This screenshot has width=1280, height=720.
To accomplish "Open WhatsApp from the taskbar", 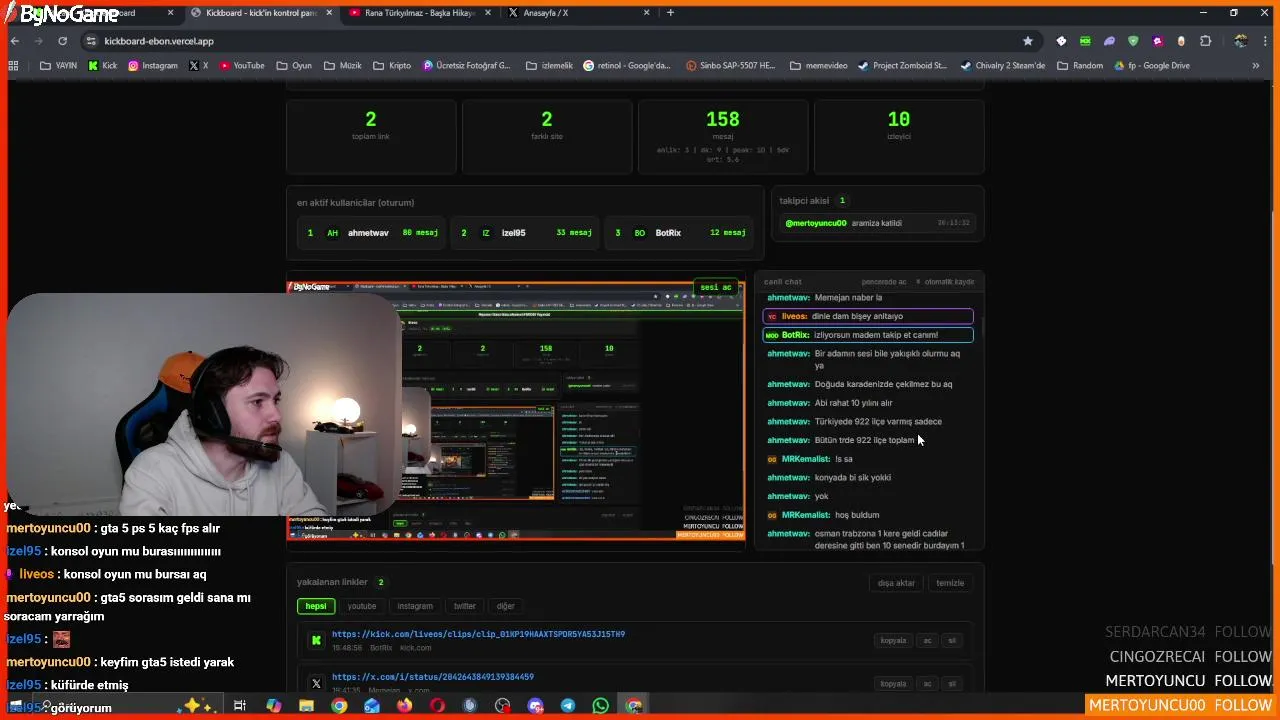I will 600,706.
